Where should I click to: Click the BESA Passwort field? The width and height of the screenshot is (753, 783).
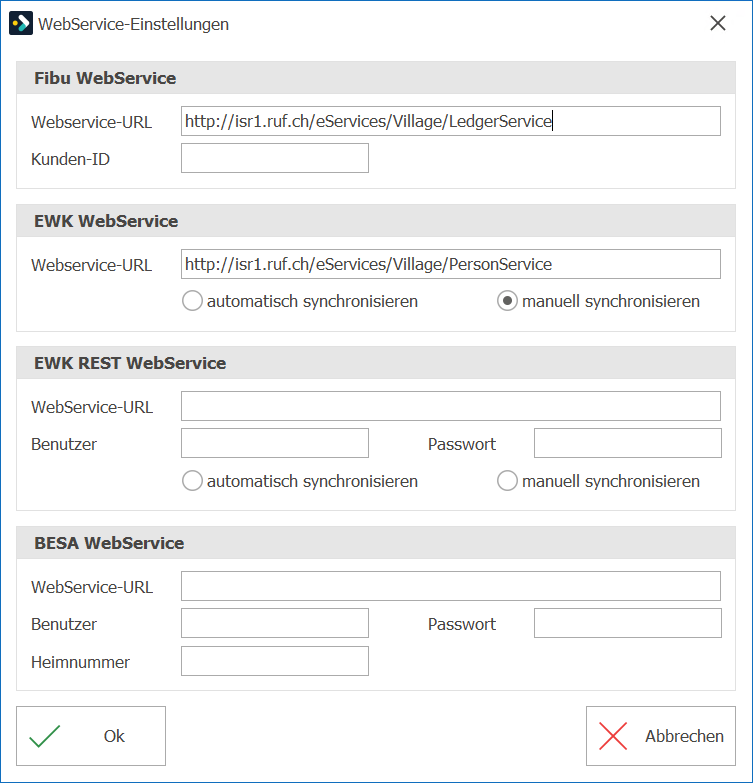point(628,623)
